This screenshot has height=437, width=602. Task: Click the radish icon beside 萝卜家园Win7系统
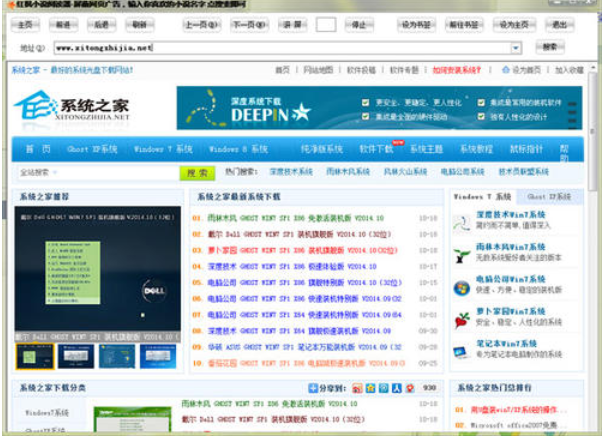[x=461, y=320]
